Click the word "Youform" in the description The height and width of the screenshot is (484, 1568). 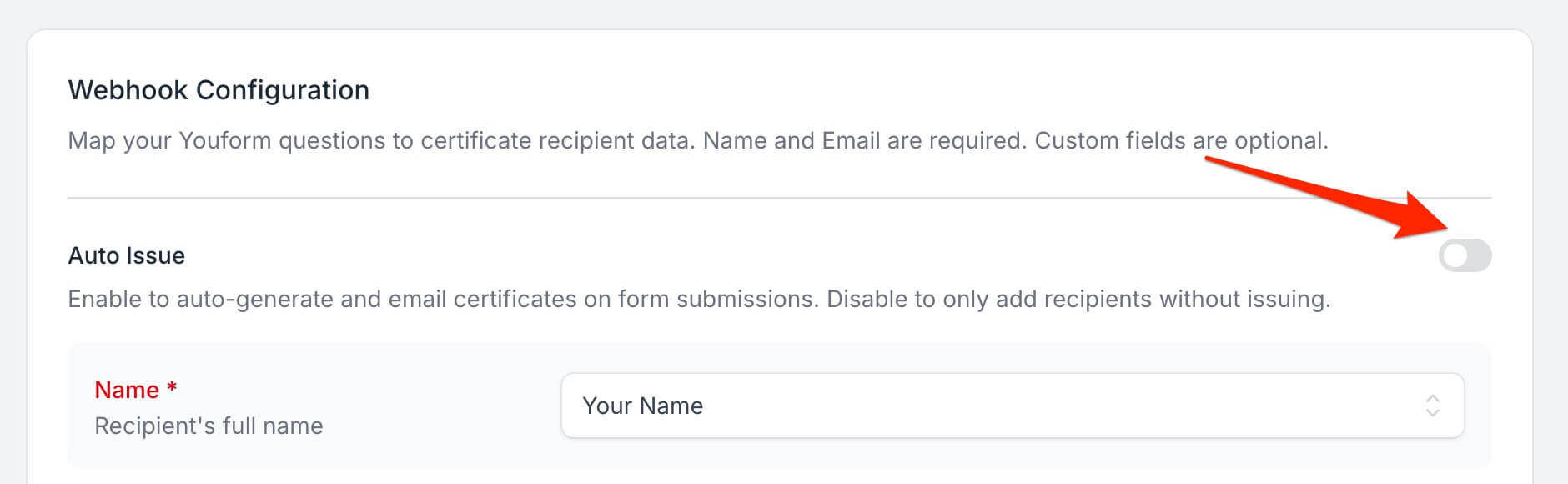click(225, 140)
